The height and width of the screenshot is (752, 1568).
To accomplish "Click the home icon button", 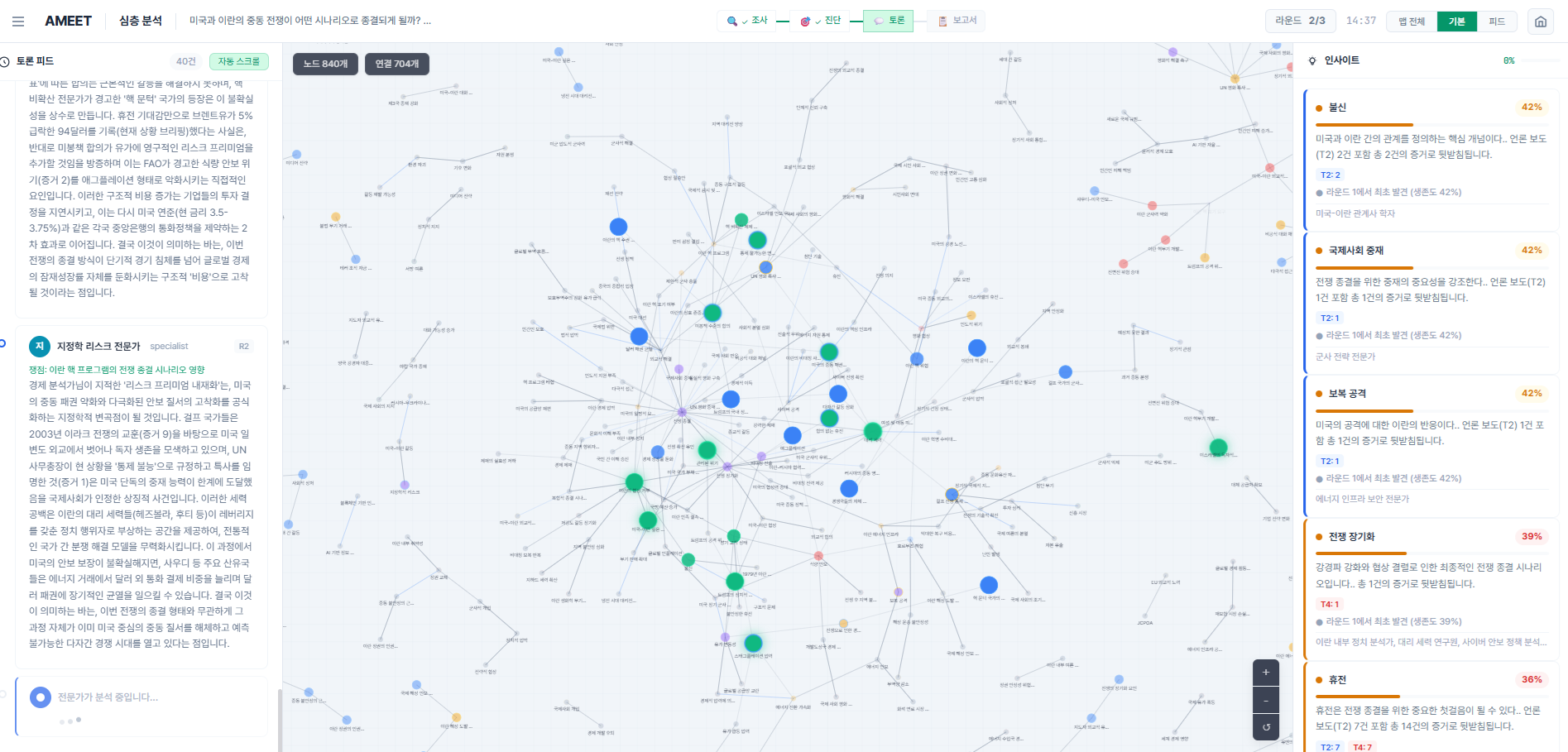I will 1540,22.
